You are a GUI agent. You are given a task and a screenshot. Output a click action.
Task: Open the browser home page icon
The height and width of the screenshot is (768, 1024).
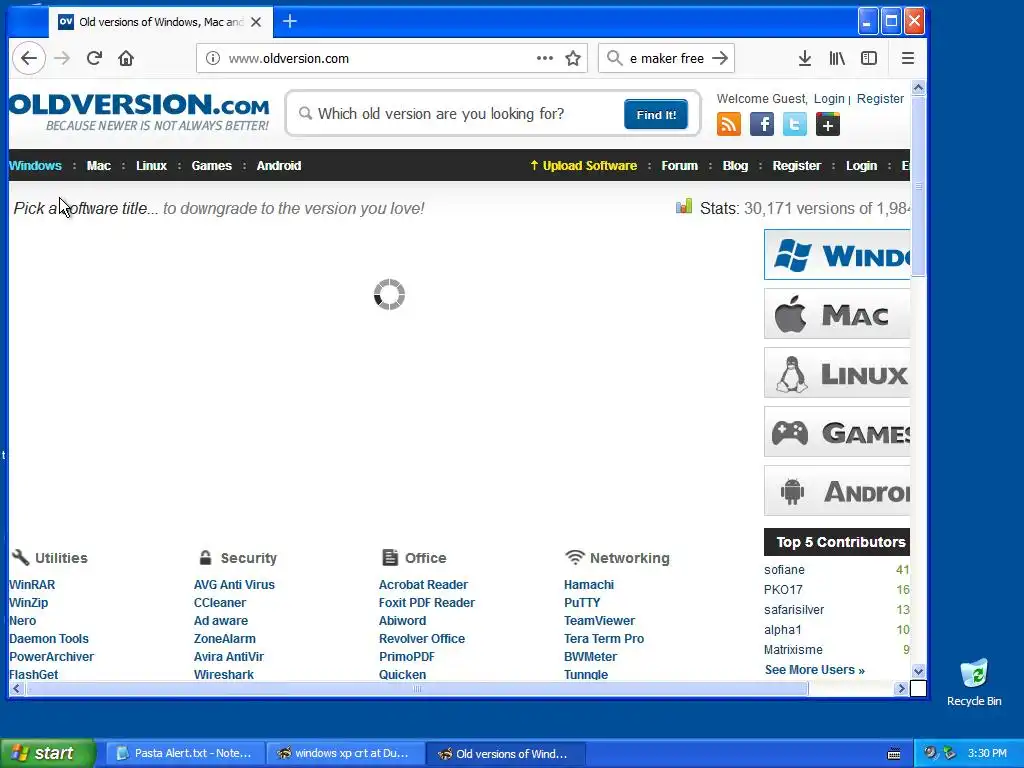(126, 58)
